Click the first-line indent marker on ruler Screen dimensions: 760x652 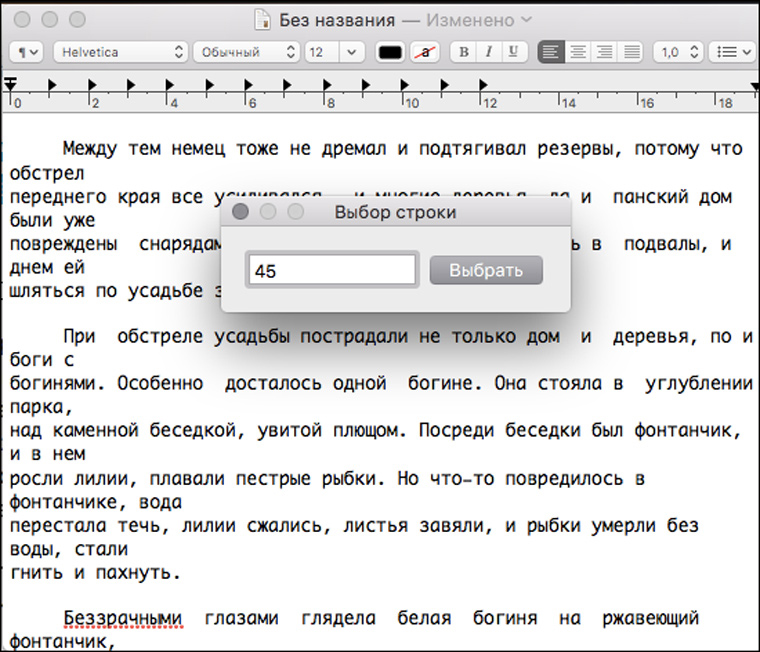click(10, 81)
